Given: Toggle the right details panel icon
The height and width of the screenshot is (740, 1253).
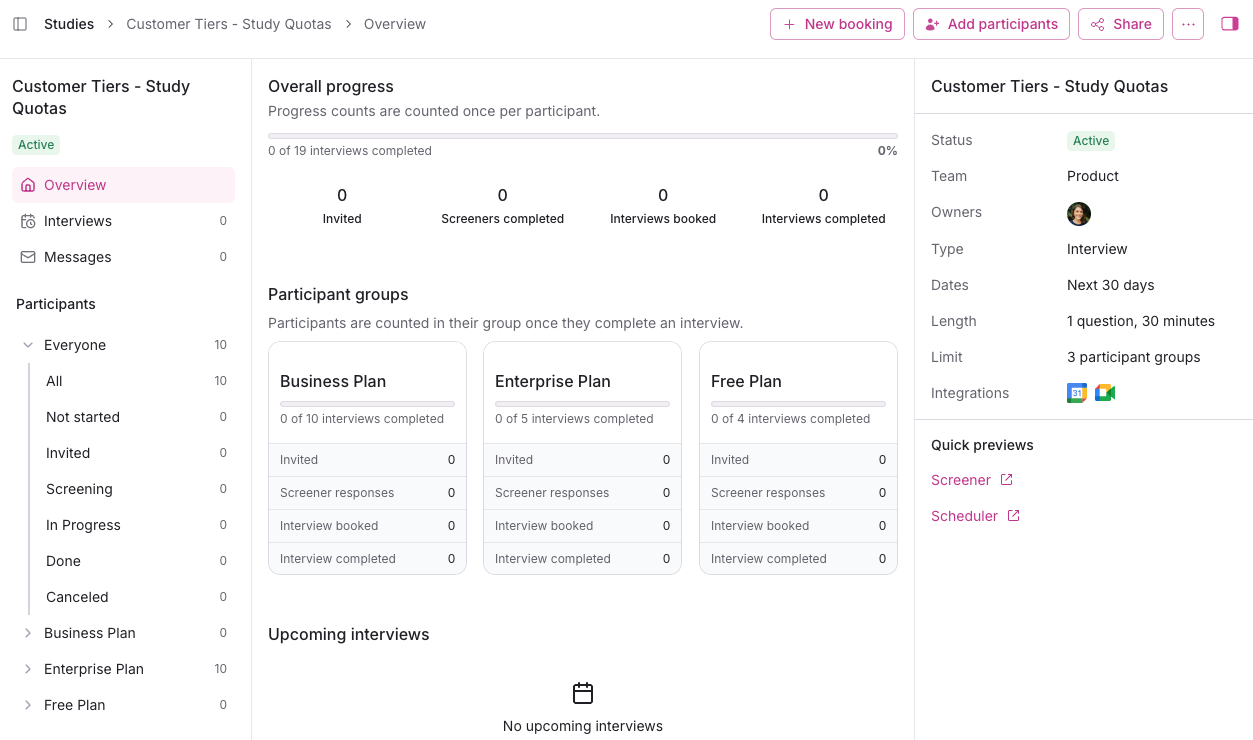Looking at the screenshot, I should 1230,24.
